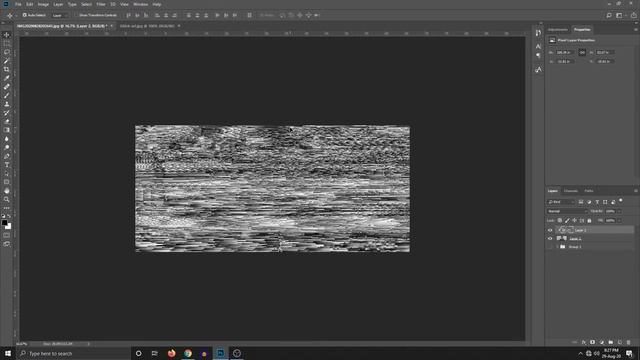Open the workspace switcher dropdown
This screenshot has width=640, height=360.
tap(619, 15)
